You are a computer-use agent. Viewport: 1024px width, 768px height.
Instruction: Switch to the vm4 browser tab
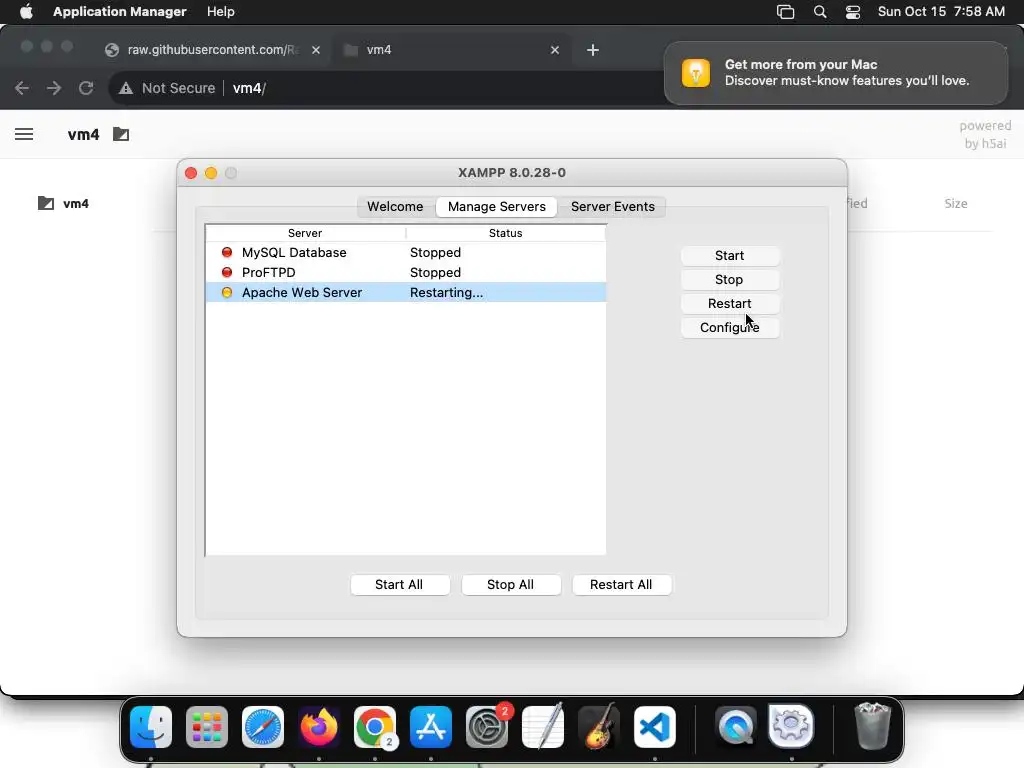click(451, 50)
